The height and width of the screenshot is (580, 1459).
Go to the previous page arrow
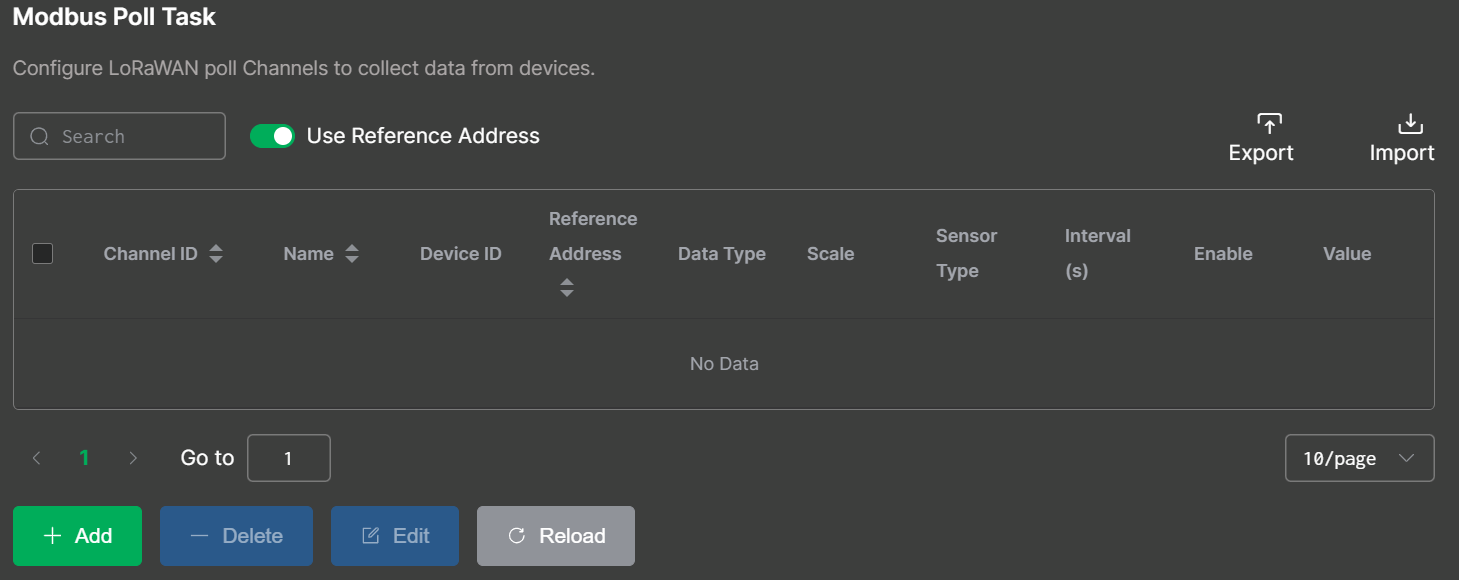[x=37, y=458]
